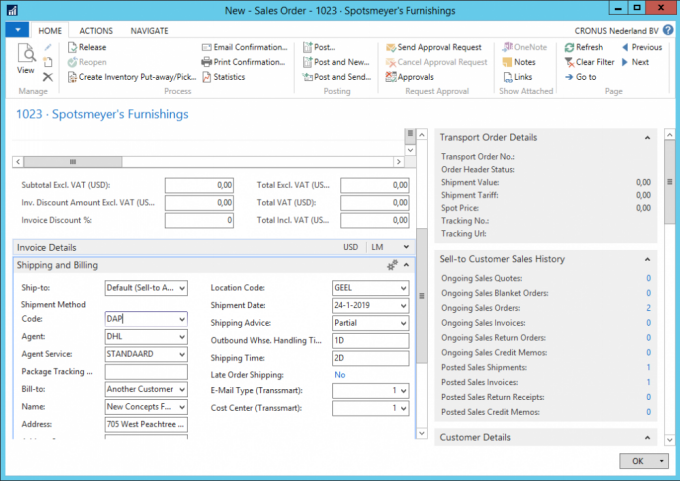This screenshot has height=483, width=680.
Task: Click the Post and New icon
Action: click(x=307, y=62)
